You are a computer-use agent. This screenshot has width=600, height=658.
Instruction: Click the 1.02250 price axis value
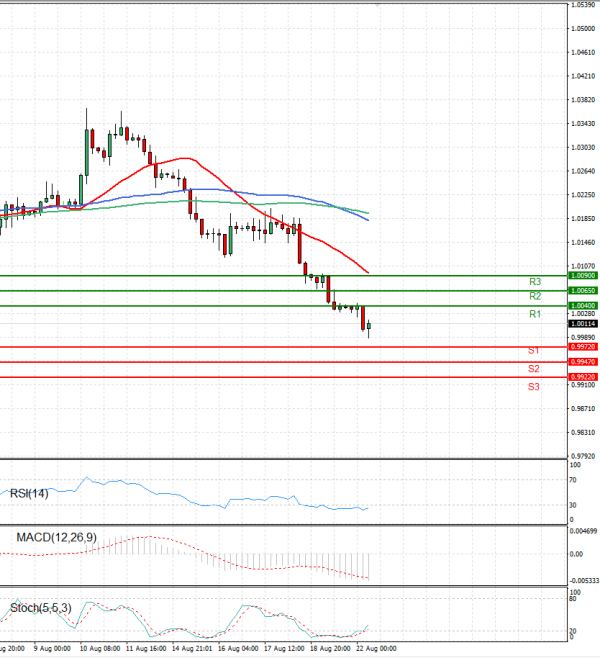coord(583,195)
